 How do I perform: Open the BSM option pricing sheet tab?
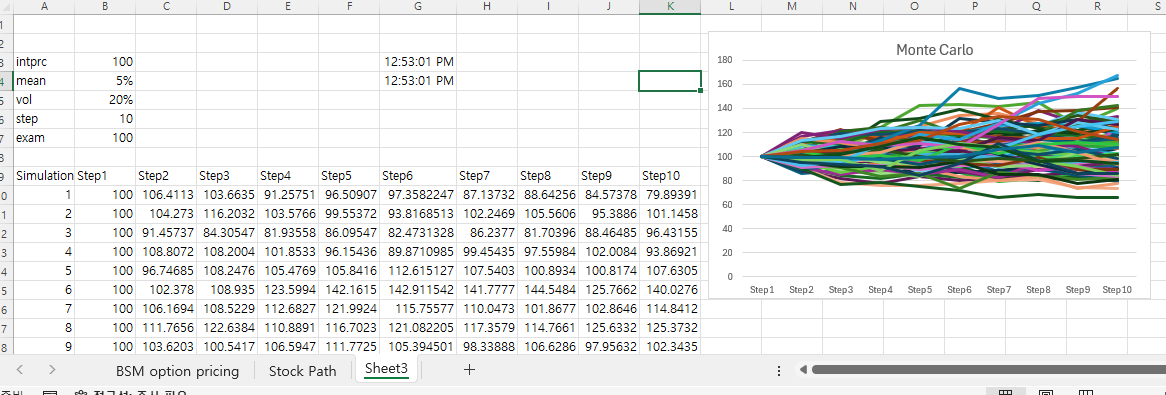click(177, 370)
